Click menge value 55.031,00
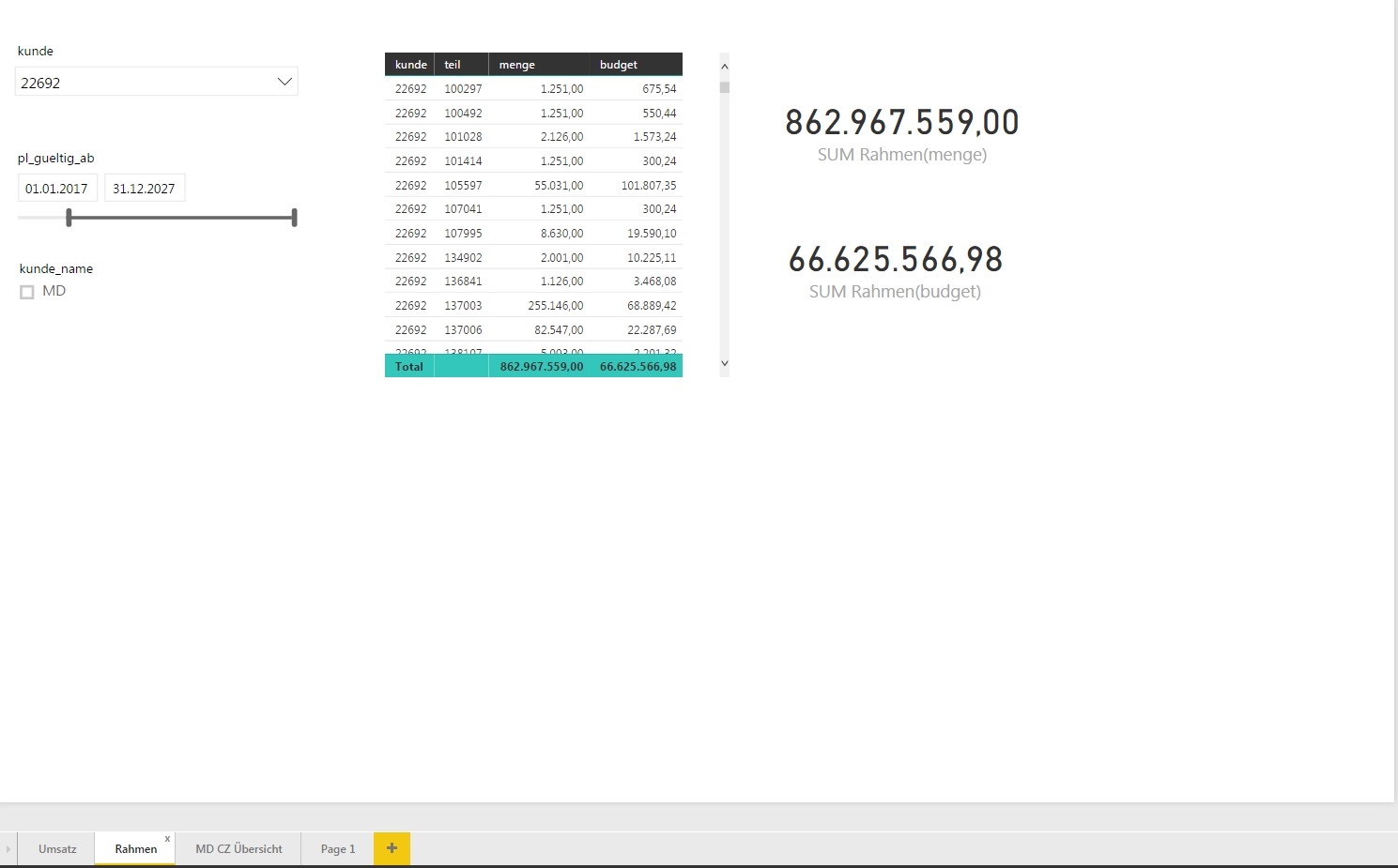This screenshot has height=868, width=1398. point(559,186)
